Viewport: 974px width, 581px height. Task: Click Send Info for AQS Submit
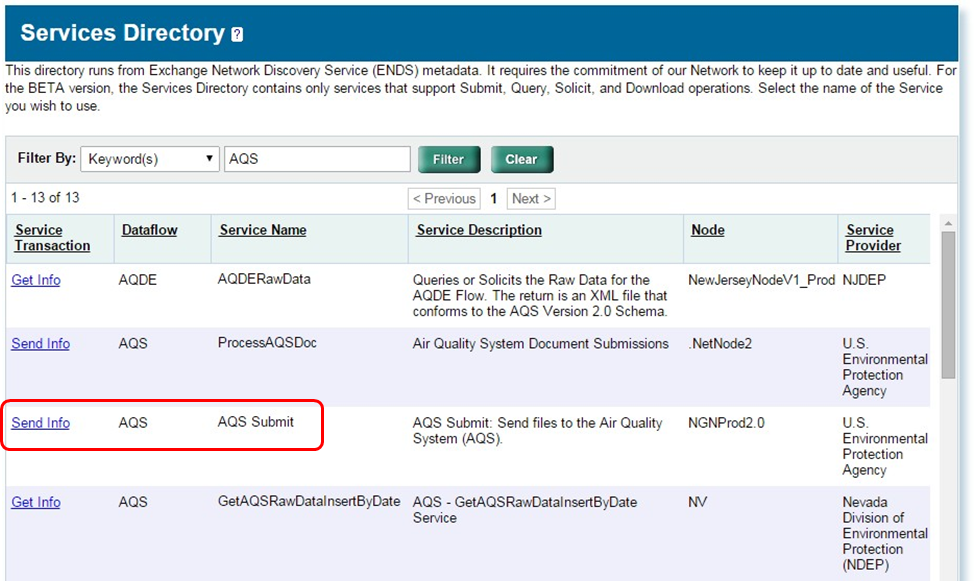40,423
